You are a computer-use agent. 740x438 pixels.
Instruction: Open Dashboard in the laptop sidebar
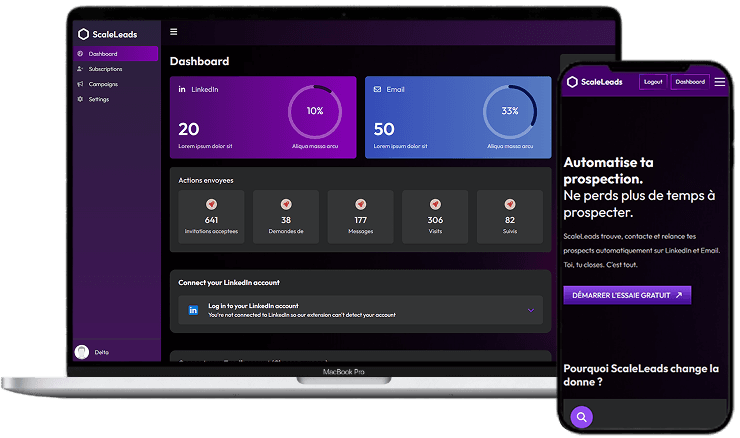pos(116,54)
